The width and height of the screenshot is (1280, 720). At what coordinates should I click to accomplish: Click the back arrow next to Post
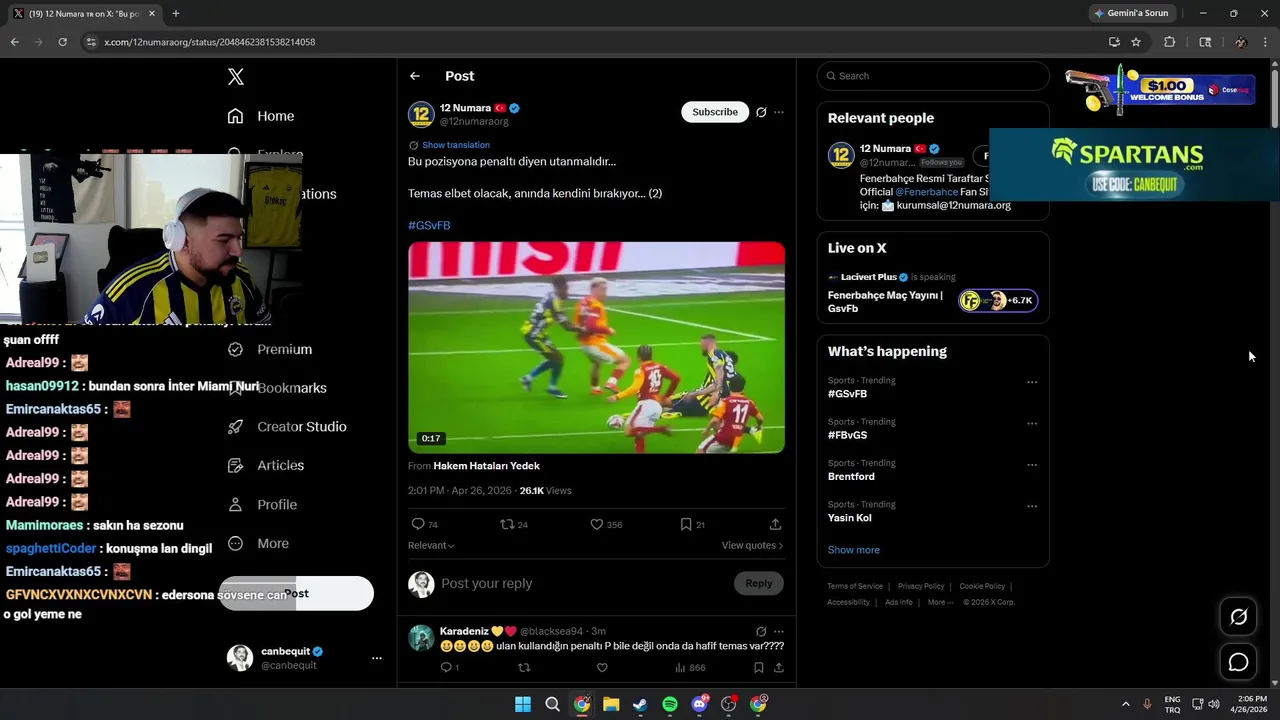point(415,76)
